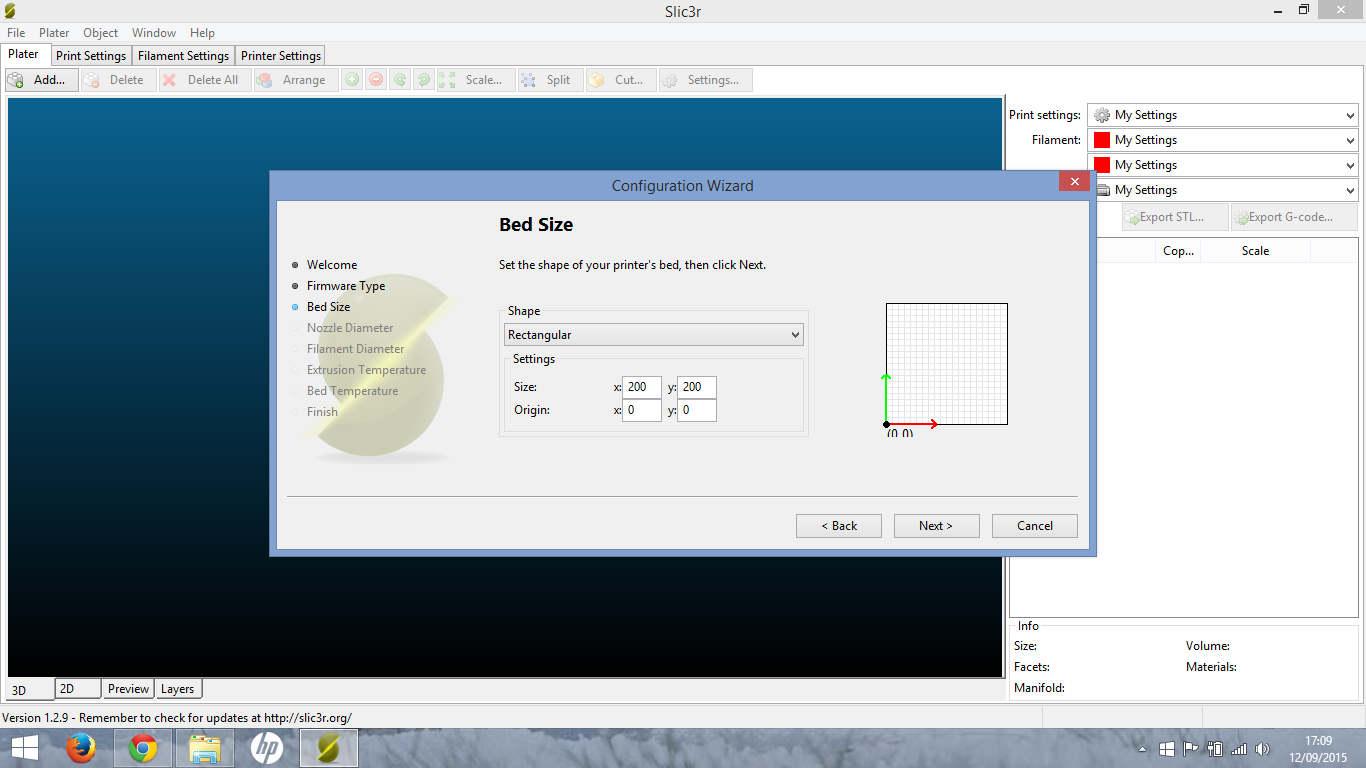Click the Scale... toolbar button
The image size is (1366, 768).
click(x=476, y=80)
